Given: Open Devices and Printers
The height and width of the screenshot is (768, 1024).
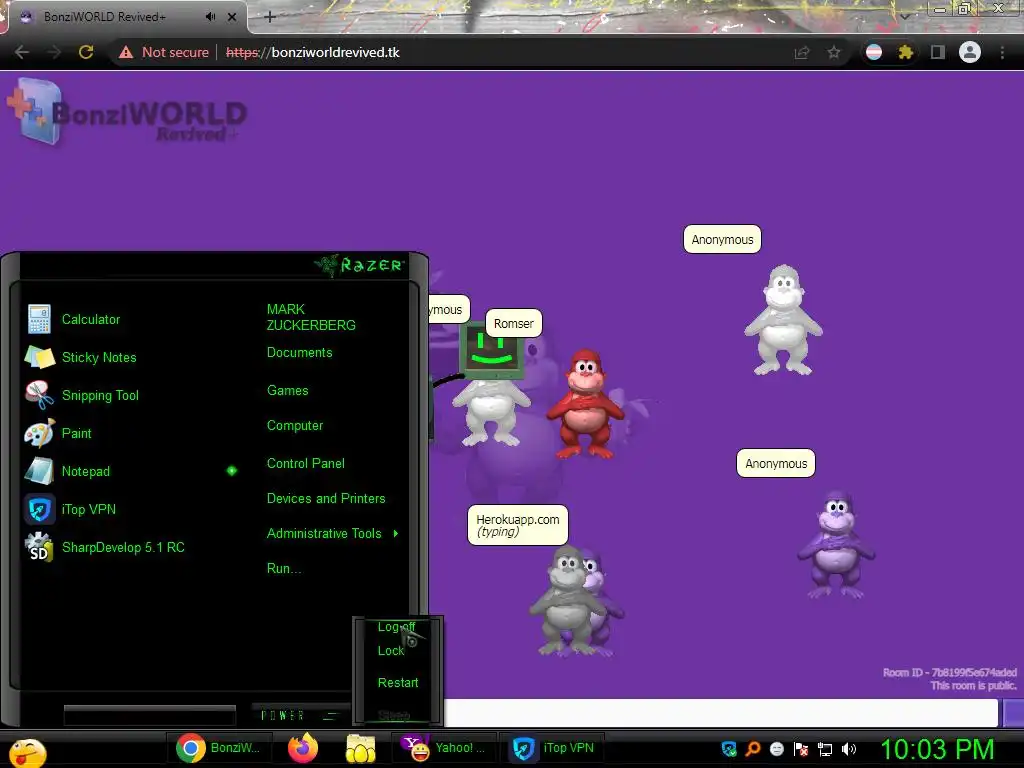Looking at the screenshot, I should (x=326, y=498).
